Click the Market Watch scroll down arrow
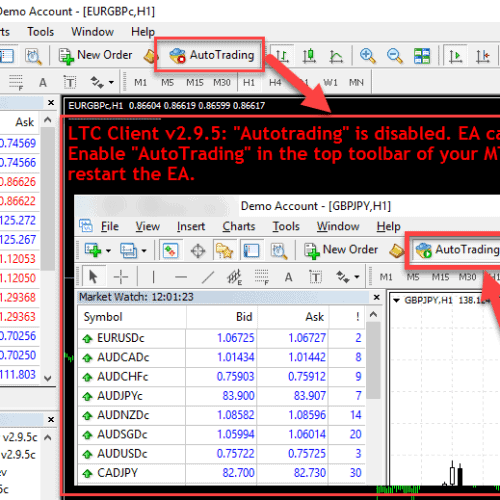 click(48, 378)
